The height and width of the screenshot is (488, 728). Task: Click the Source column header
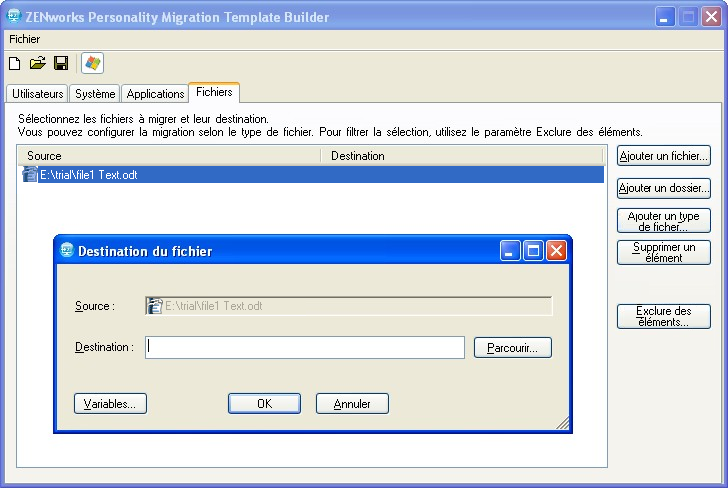(169, 156)
